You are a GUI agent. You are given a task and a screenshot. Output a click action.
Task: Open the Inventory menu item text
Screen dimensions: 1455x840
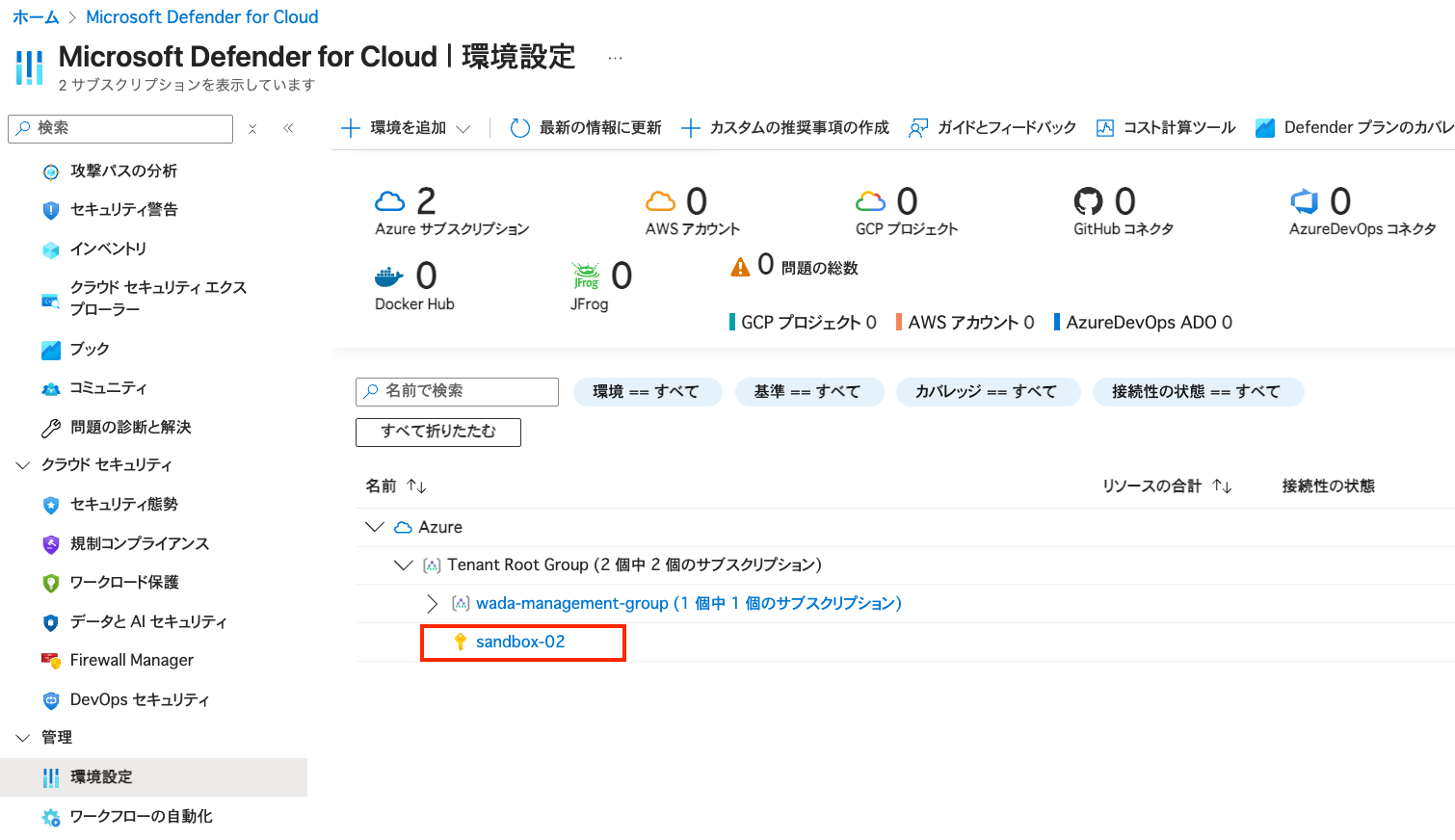point(109,249)
